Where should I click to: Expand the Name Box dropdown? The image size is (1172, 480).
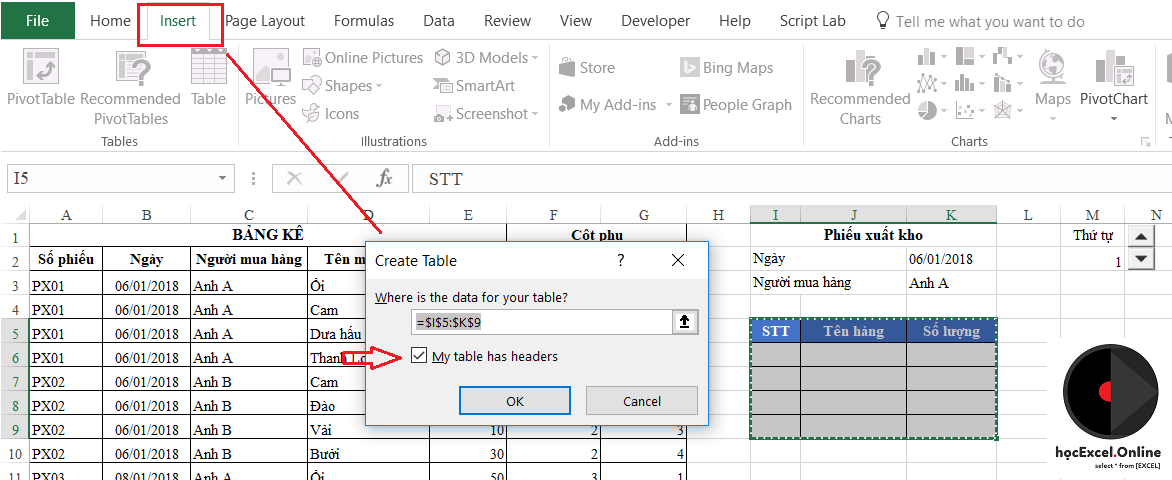click(x=224, y=179)
